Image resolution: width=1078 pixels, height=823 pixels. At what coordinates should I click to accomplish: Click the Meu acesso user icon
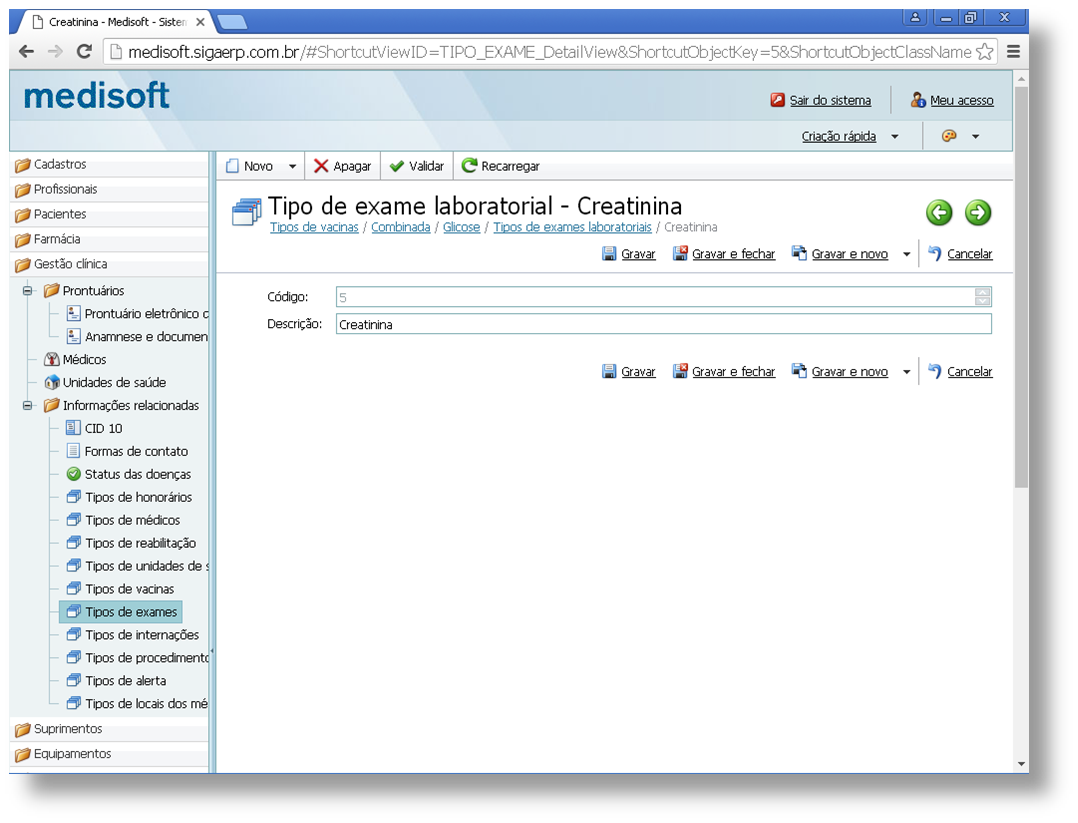coord(918,100)
